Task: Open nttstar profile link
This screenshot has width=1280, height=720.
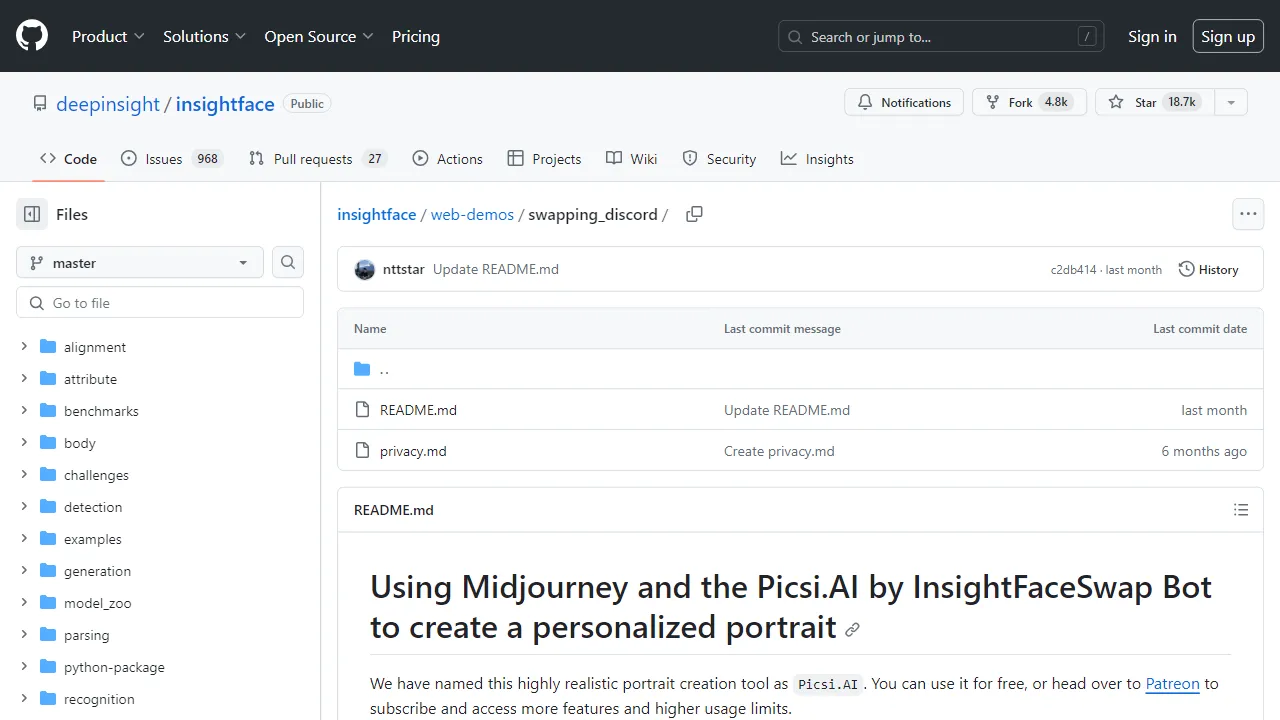Action: coord(404,270)
